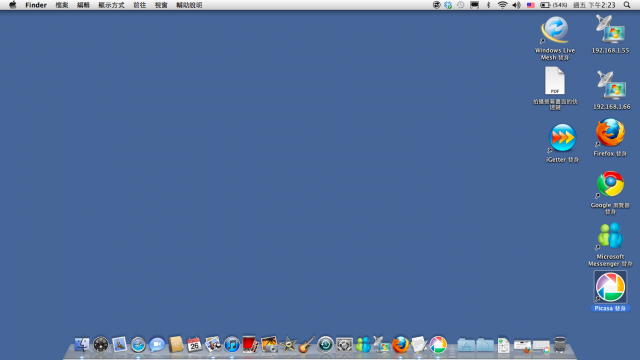Open the displays menu bar icon
This screenshot has width=640, height=360.
coord(474,5)
